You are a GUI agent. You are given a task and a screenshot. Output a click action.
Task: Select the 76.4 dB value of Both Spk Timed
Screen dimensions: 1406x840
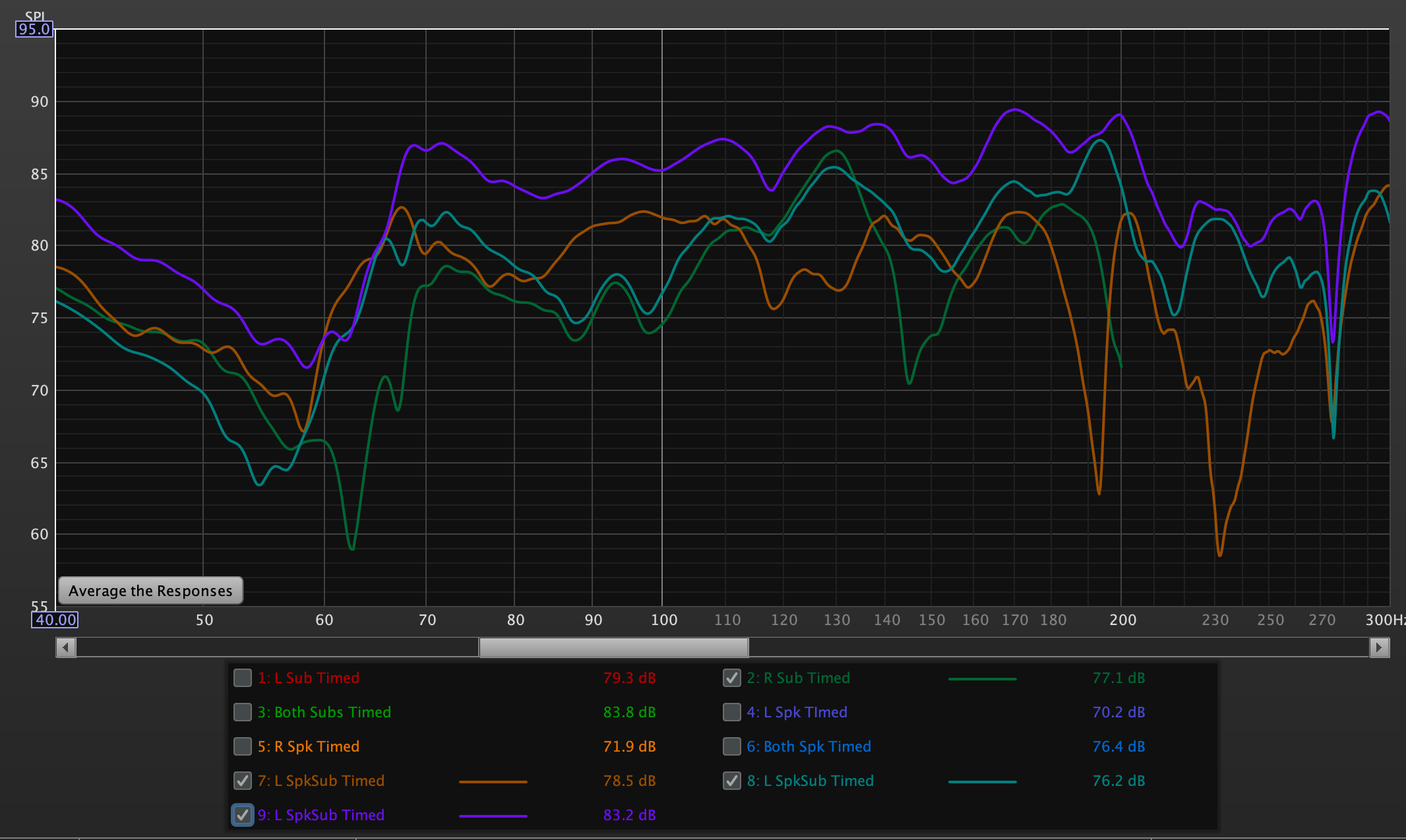1118,746
